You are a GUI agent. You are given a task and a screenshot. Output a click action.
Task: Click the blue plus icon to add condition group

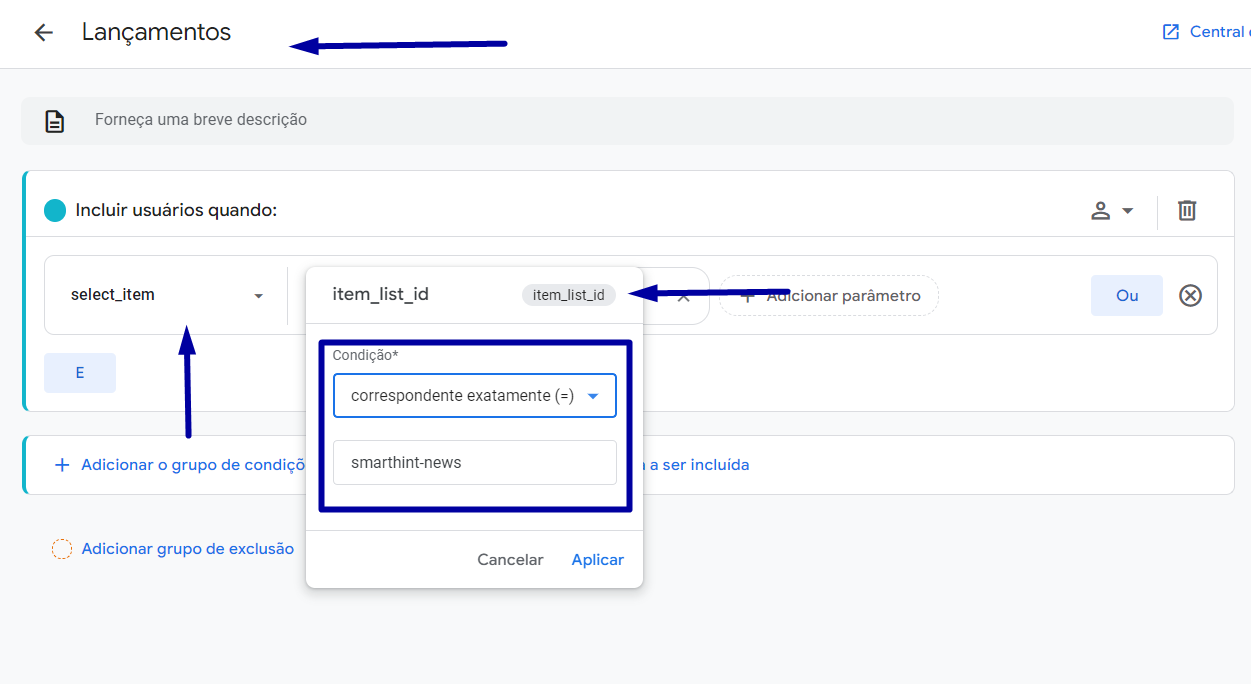[x=62, y=465]
